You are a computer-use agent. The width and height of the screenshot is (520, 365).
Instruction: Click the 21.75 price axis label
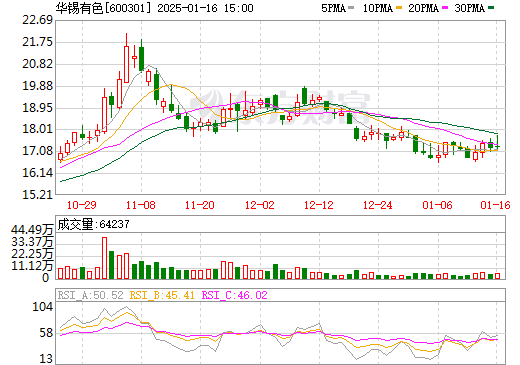click(37, 42)
